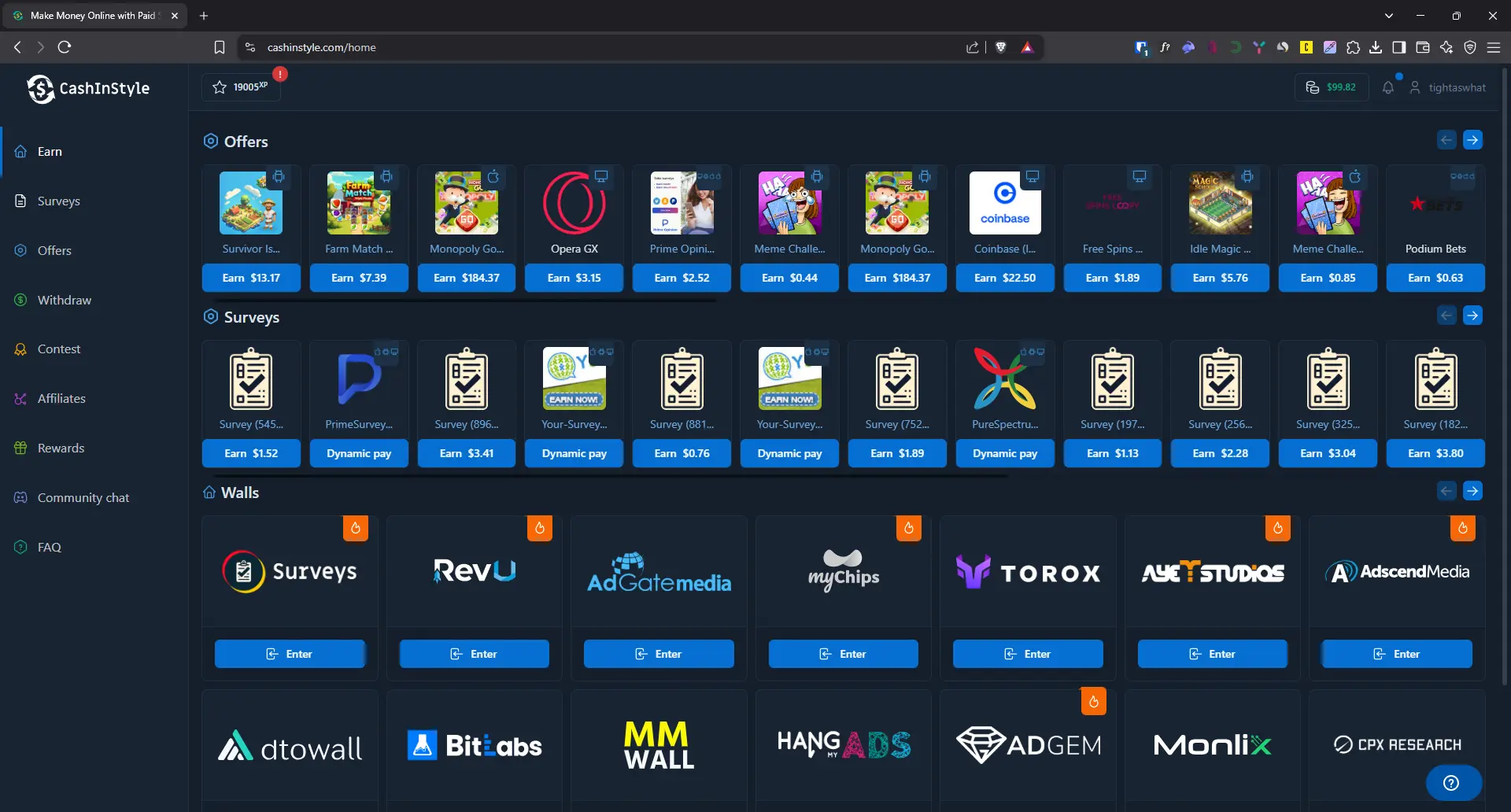The width and height of the screenshot is (1511, 812).
Task: Open the browser hamburger menu
Action: click(1493, 47)
